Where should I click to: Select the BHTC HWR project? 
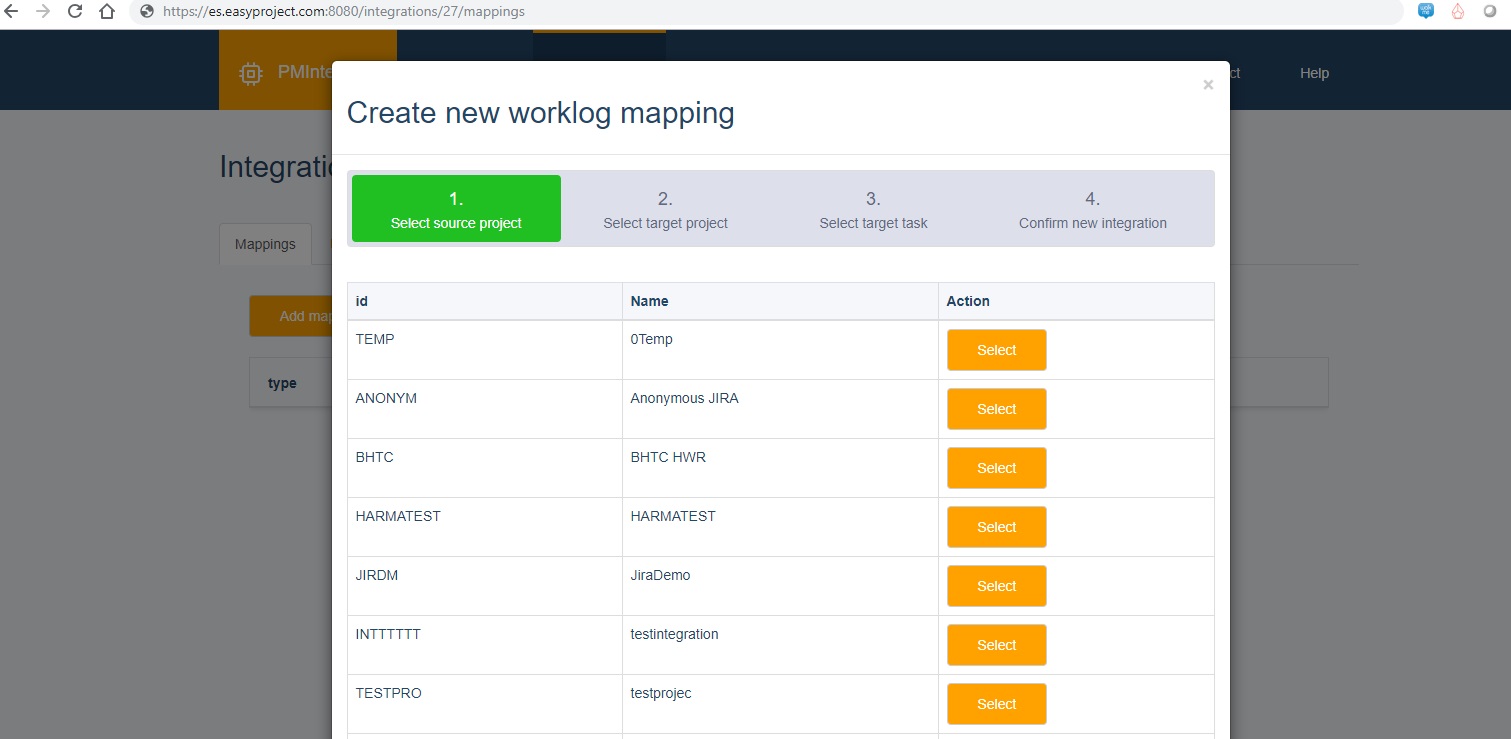point(996,468)
